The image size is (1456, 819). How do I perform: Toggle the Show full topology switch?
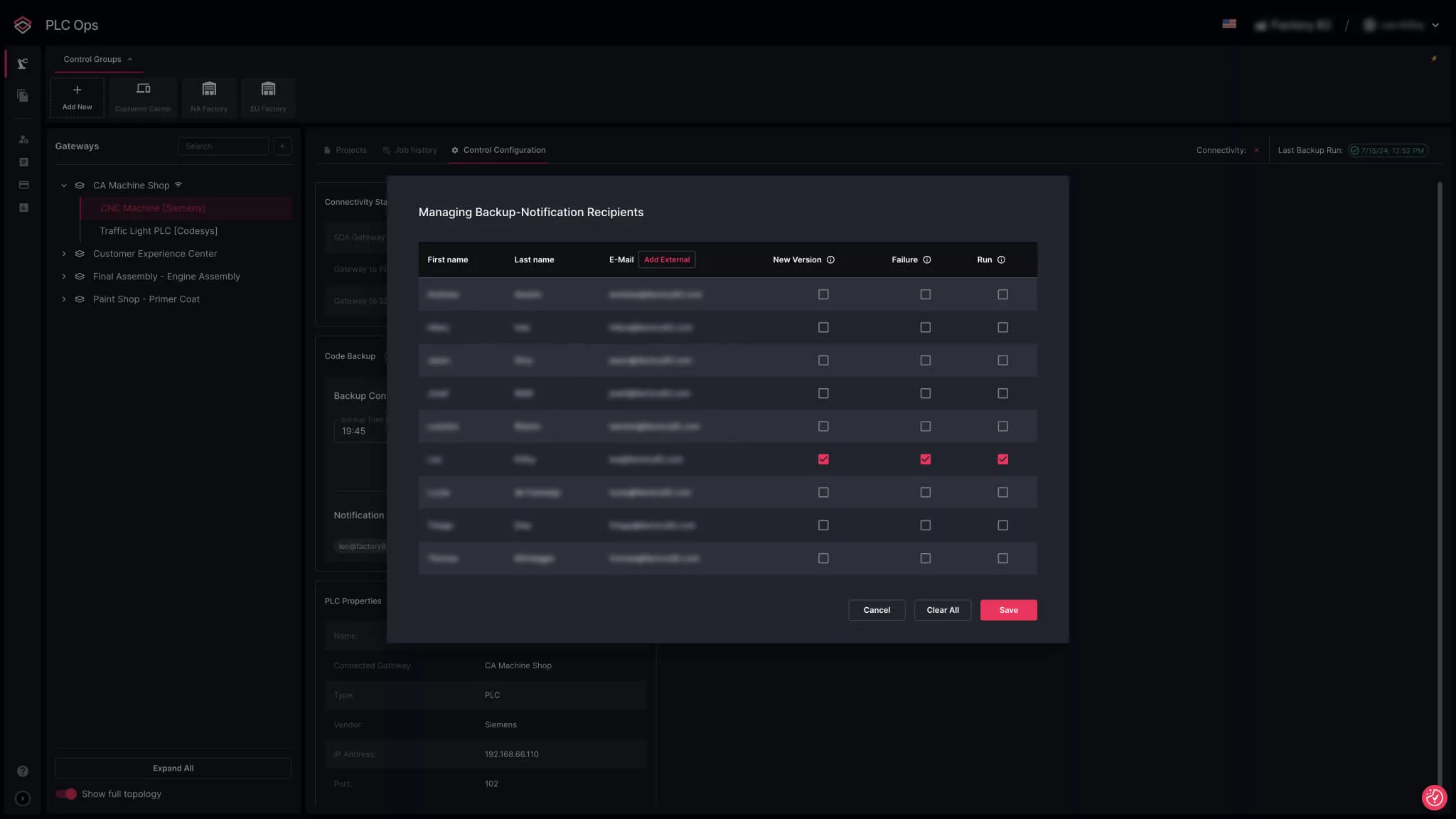(x=66, y=794)
